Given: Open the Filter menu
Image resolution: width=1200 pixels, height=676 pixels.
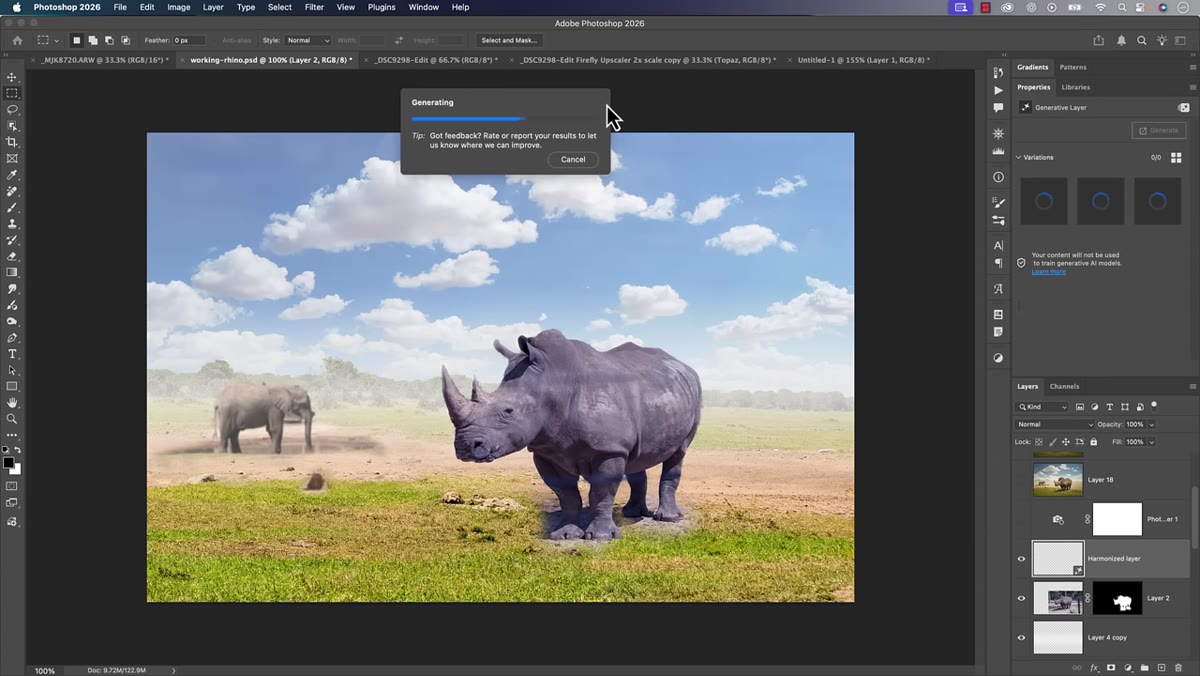Looking at the screenshot, I should click(314, 7).
